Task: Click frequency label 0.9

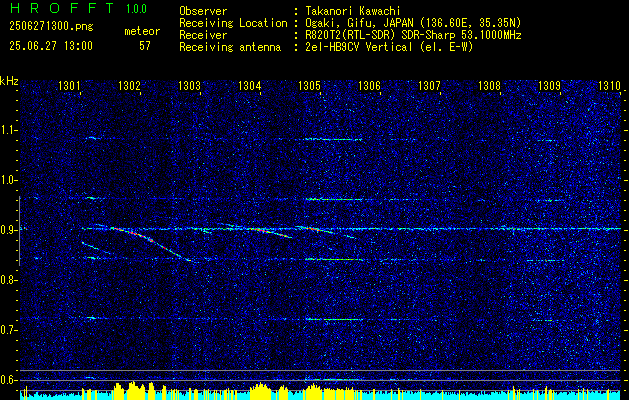Action: coord(8,230)
